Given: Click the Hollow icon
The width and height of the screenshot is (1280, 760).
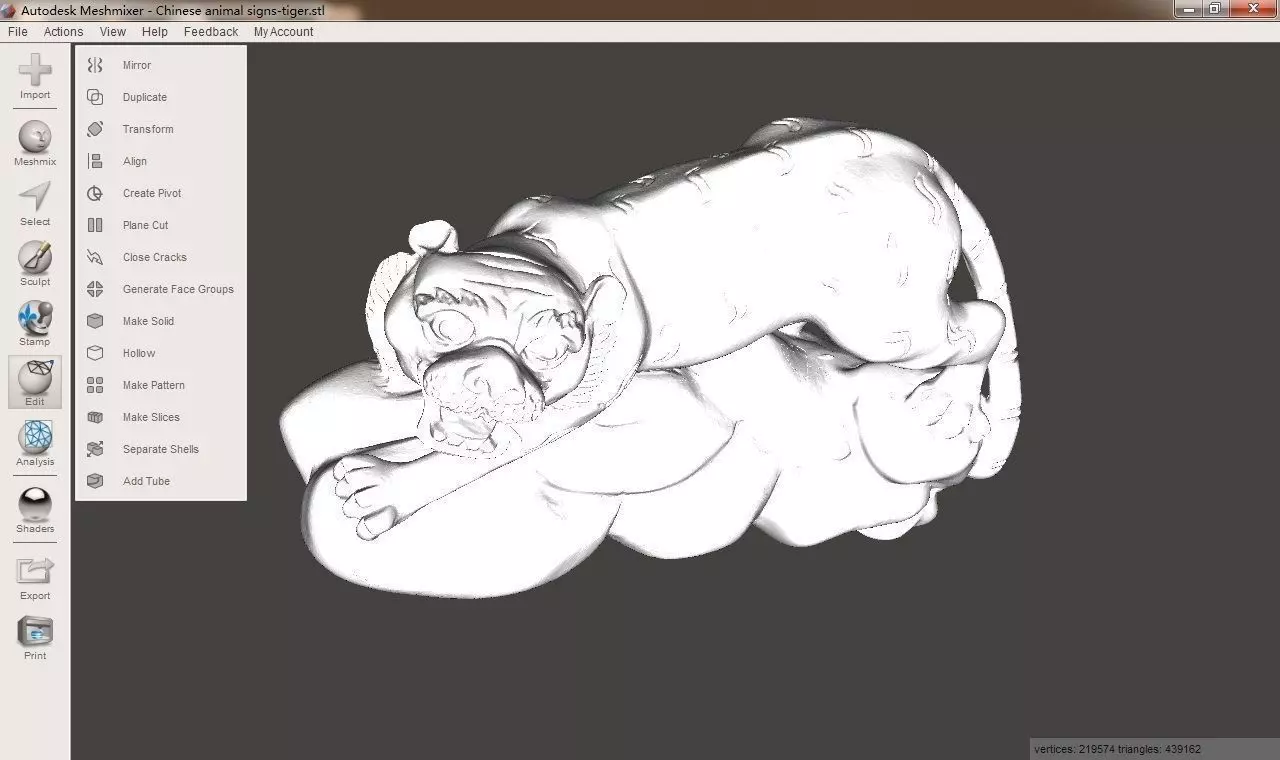Looking at the screenshot, I should [x=95, y=353].
